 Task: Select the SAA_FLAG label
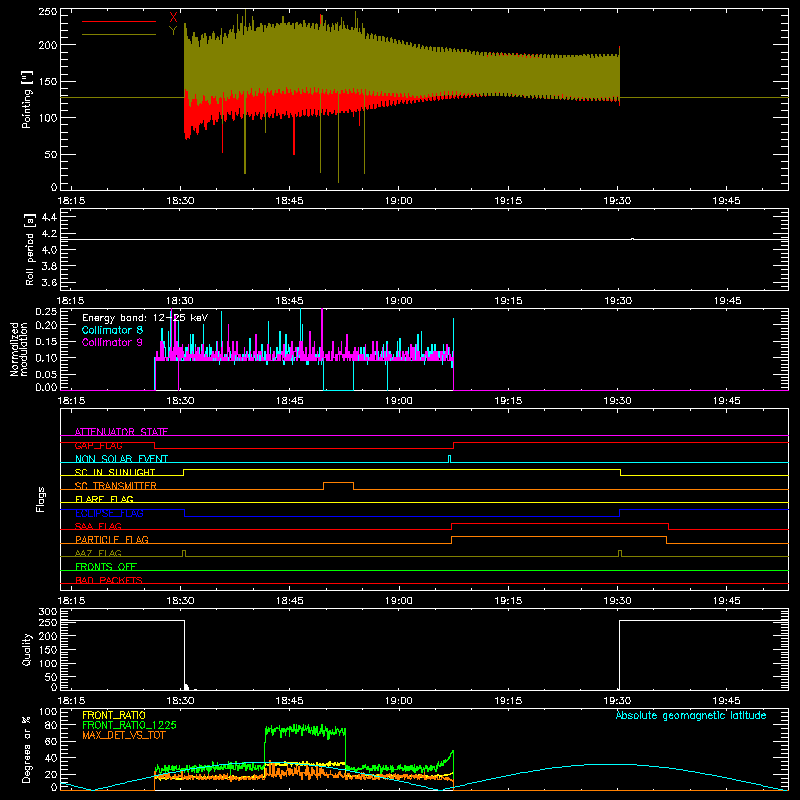98,526
